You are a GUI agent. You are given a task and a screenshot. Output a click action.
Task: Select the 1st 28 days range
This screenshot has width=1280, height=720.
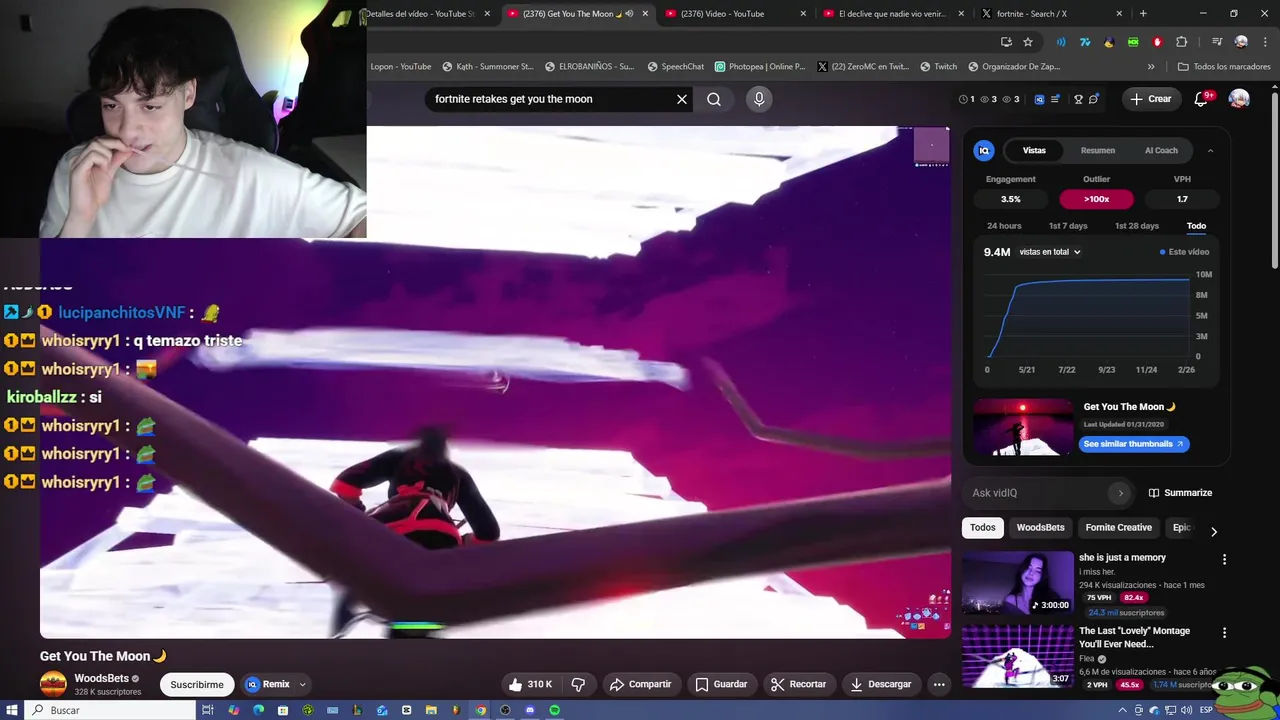[1137, 226]
